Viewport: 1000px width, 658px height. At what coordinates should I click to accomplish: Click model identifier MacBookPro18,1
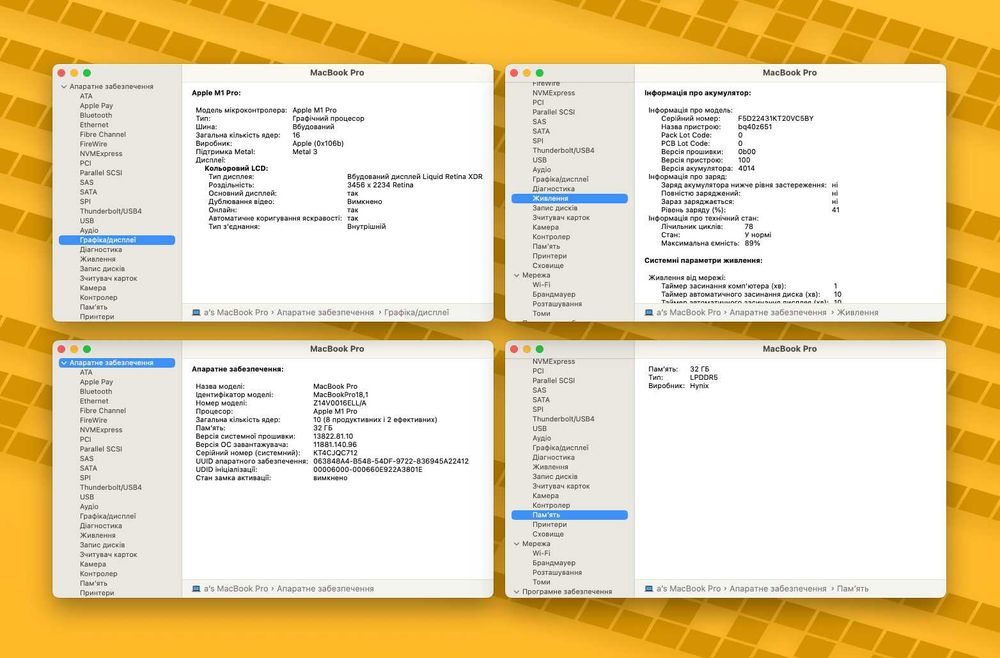point(341,395)
